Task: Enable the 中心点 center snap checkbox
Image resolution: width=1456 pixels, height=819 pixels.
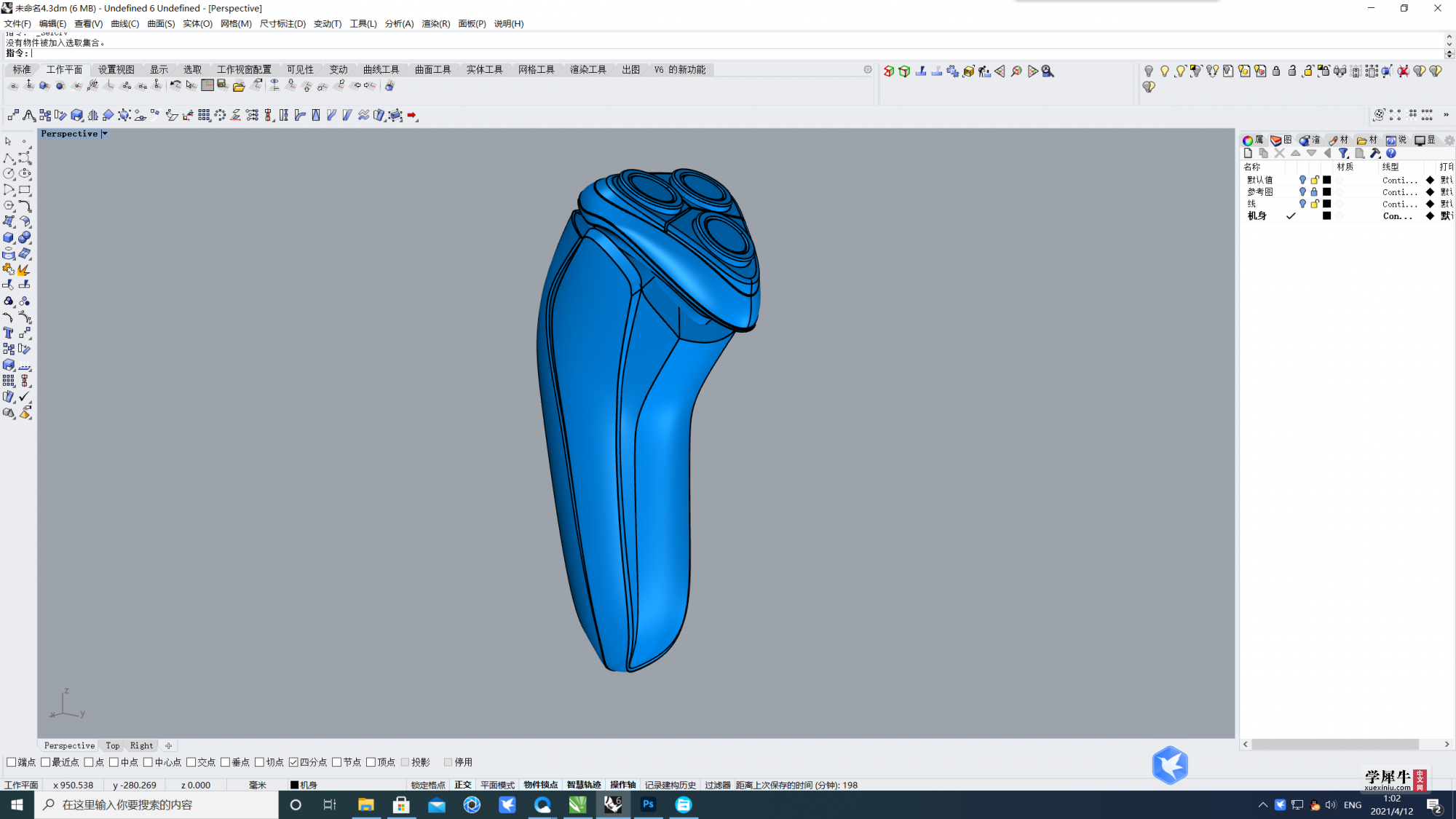Action: [x=148, y=762]
